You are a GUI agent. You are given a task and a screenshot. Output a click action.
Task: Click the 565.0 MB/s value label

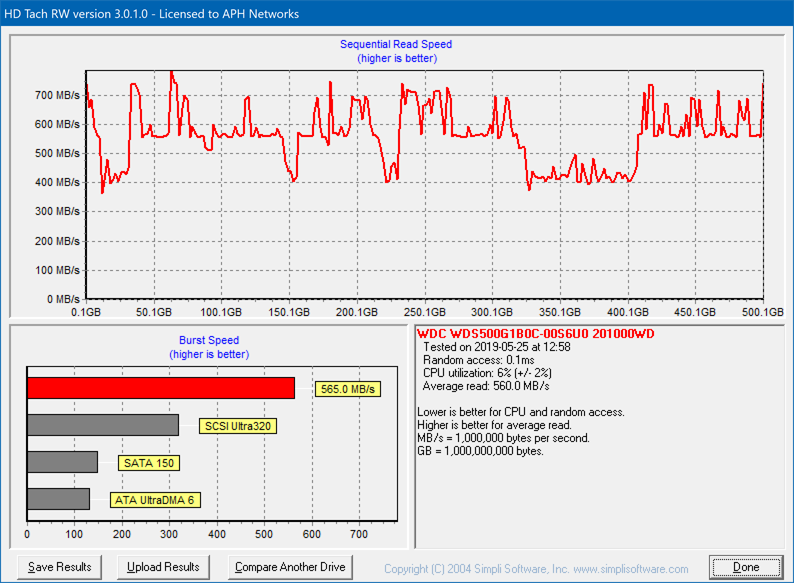click(348, 389)
